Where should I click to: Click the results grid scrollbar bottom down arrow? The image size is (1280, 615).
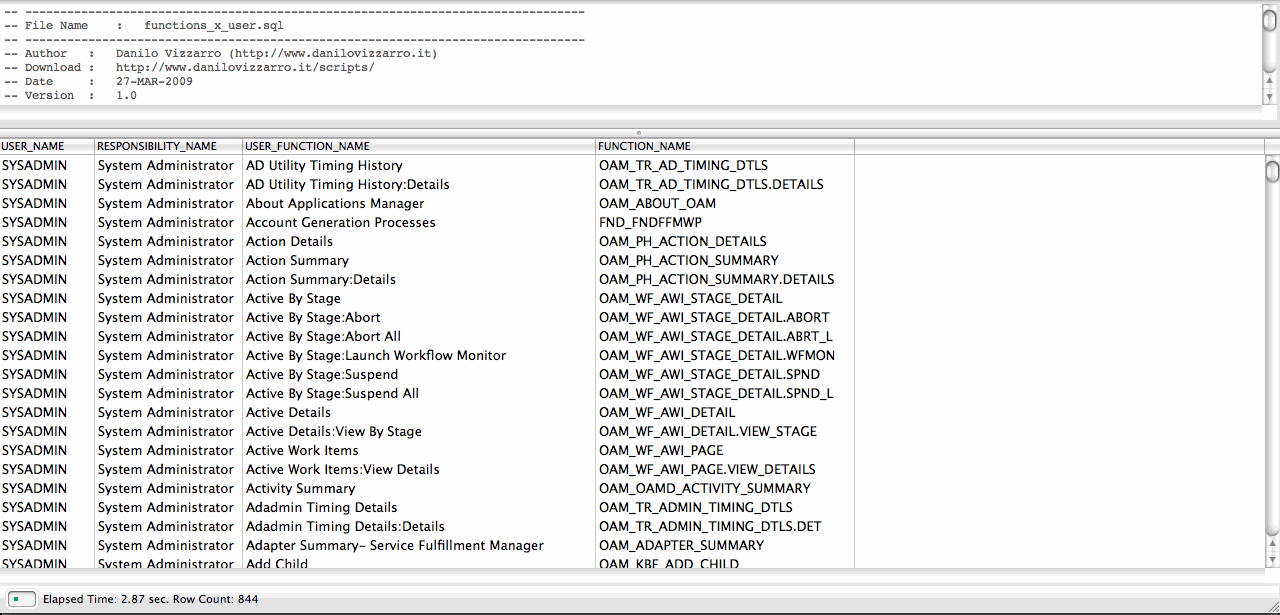coord(1272,561)
